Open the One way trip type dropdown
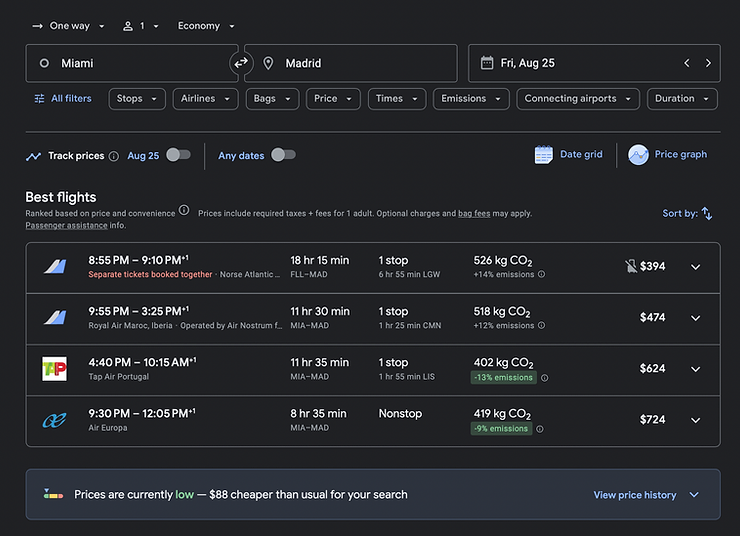The image size is (740, 536). pos(68,26)
